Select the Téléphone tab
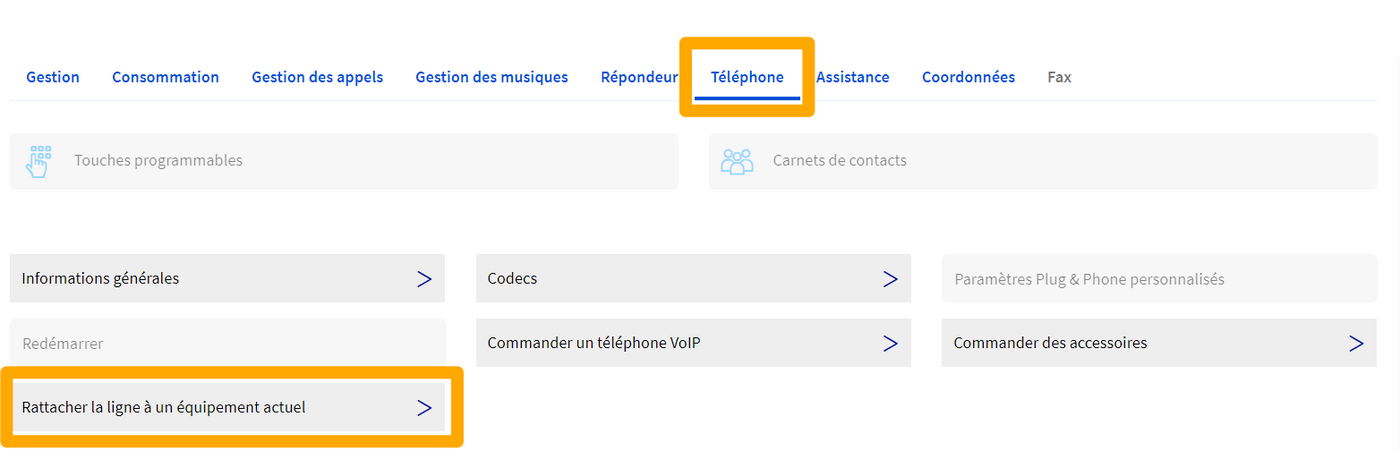Screen dimensions: 1400x451 747,77
